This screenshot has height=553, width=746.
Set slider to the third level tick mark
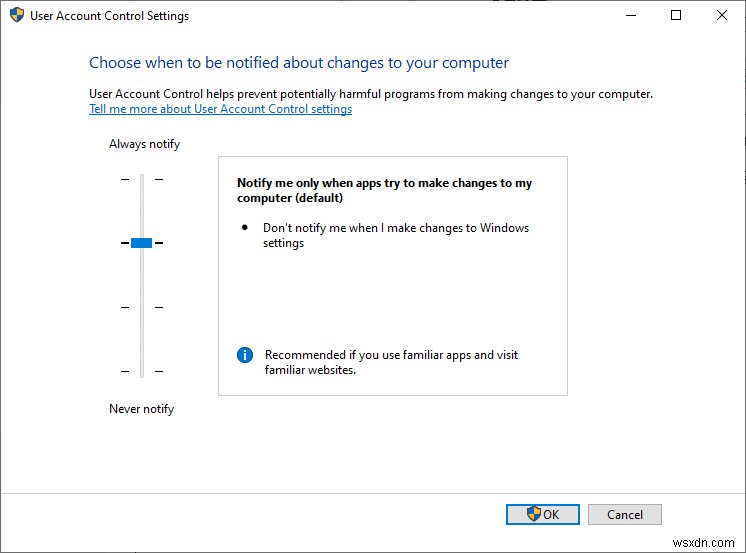coord(142,307)
